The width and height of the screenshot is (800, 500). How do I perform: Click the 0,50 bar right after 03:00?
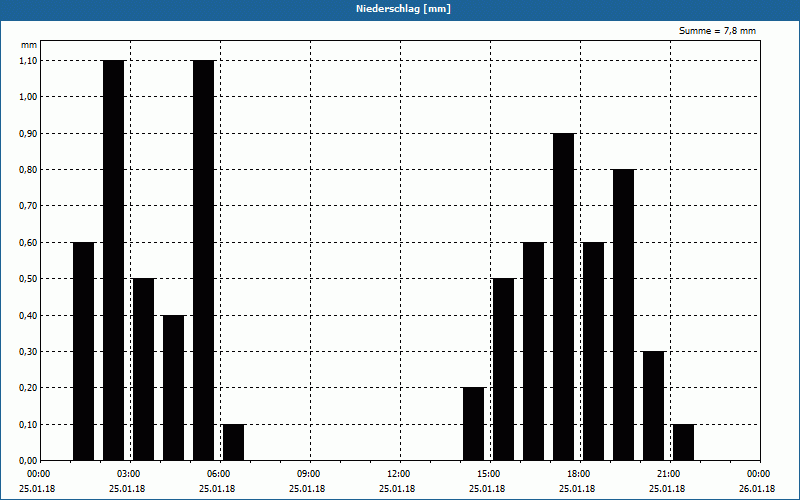click(x=143, y=370)
